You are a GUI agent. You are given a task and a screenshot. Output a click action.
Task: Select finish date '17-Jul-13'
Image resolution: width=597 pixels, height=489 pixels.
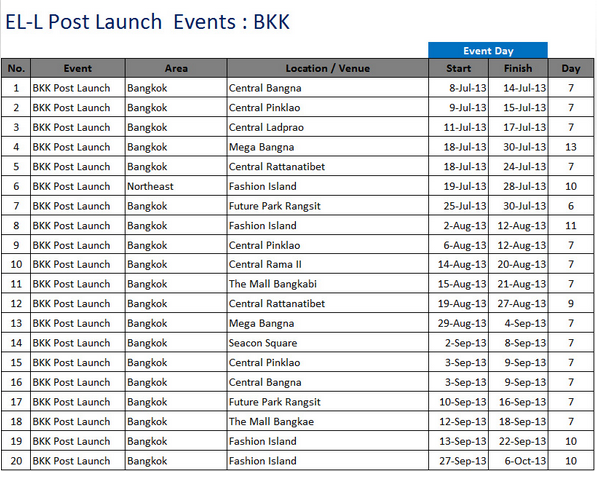pos(518,127)
